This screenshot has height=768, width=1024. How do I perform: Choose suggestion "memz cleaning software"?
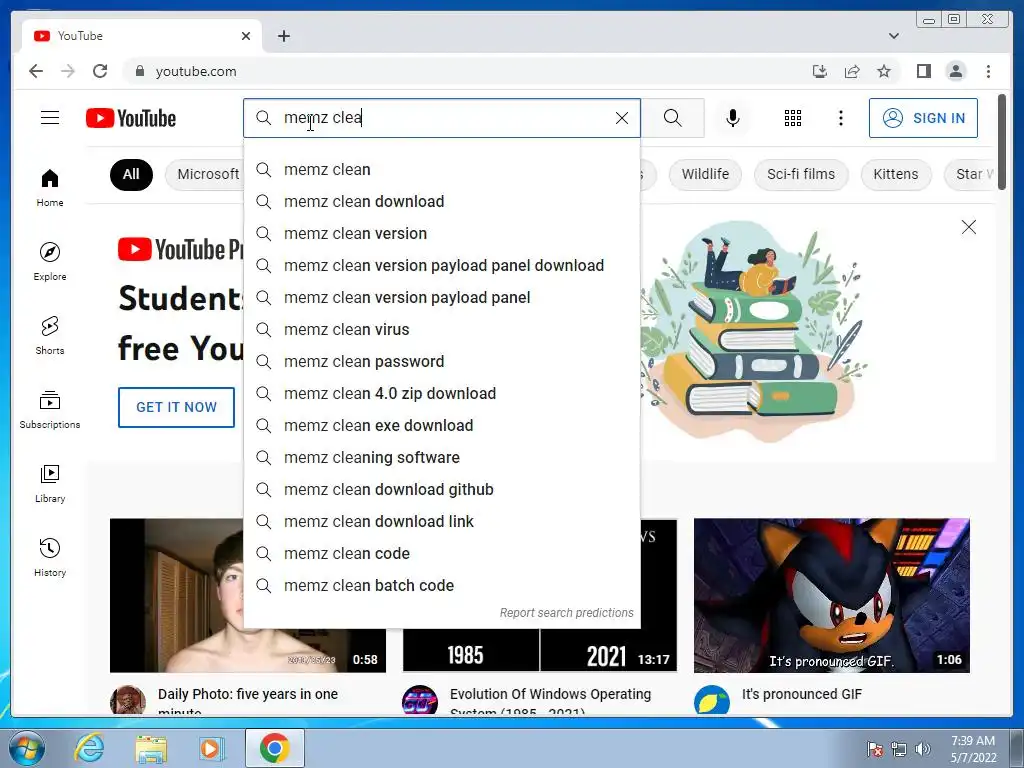click(x=441, y=458)
